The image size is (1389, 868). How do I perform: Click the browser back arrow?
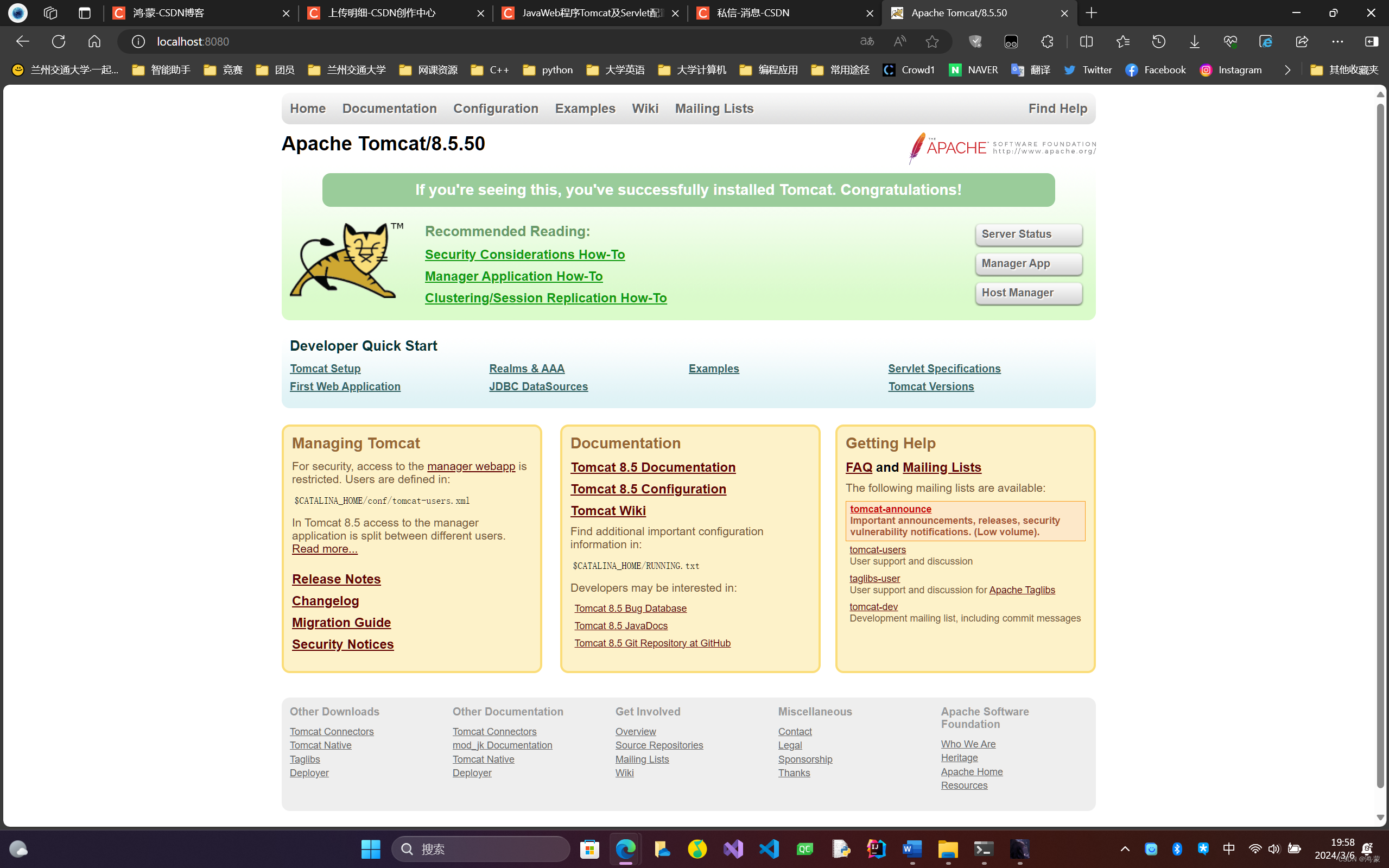coord(22,41)
